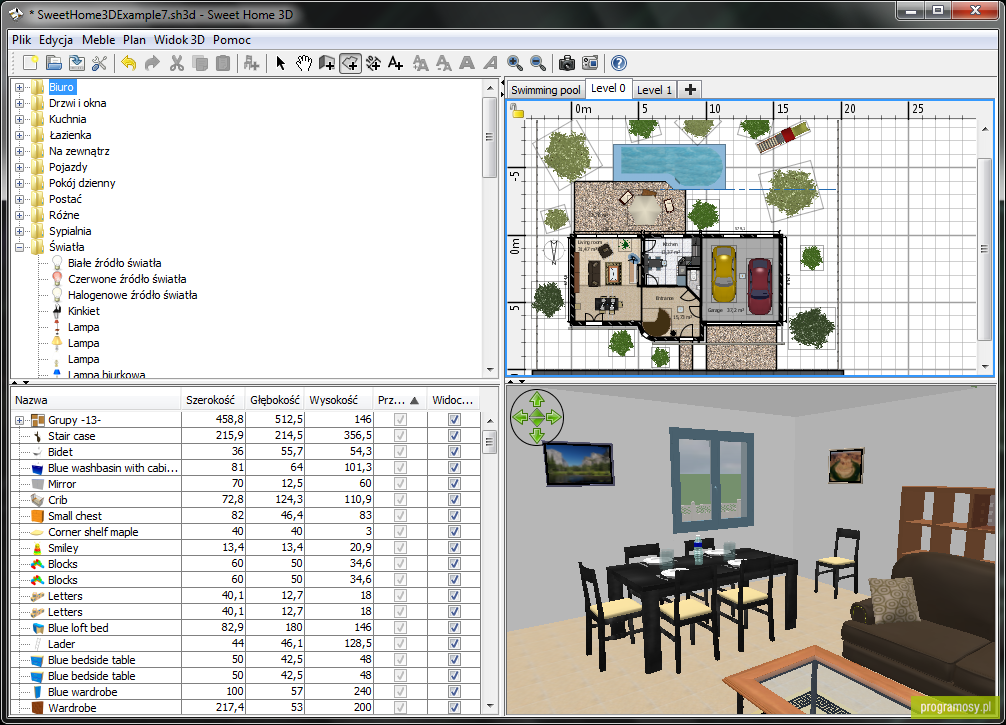The height and width of the screenshot is (725, 1006).
Task: Activate the Pan hand tool
Action: tap(303, 63)
